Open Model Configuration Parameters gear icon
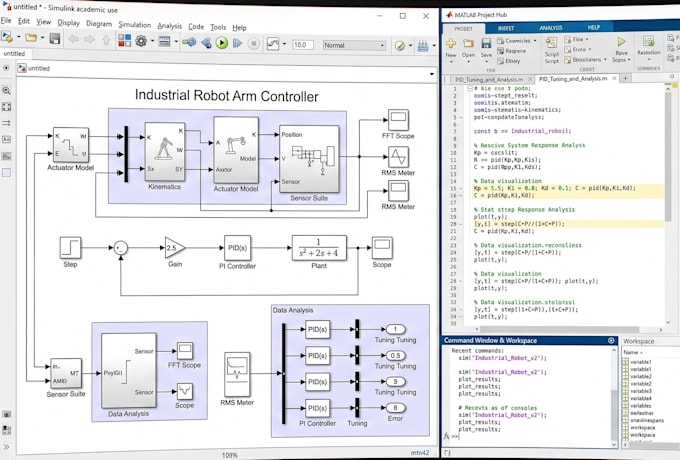 click(x=141, y=41)
